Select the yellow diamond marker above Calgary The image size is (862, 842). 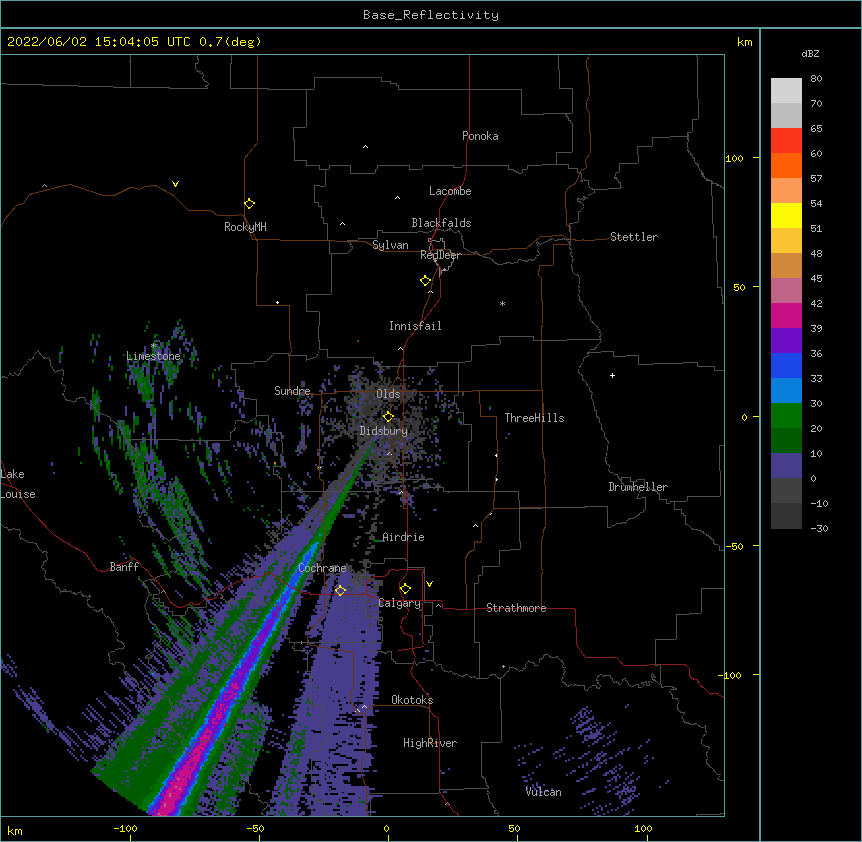pos(405,589)
